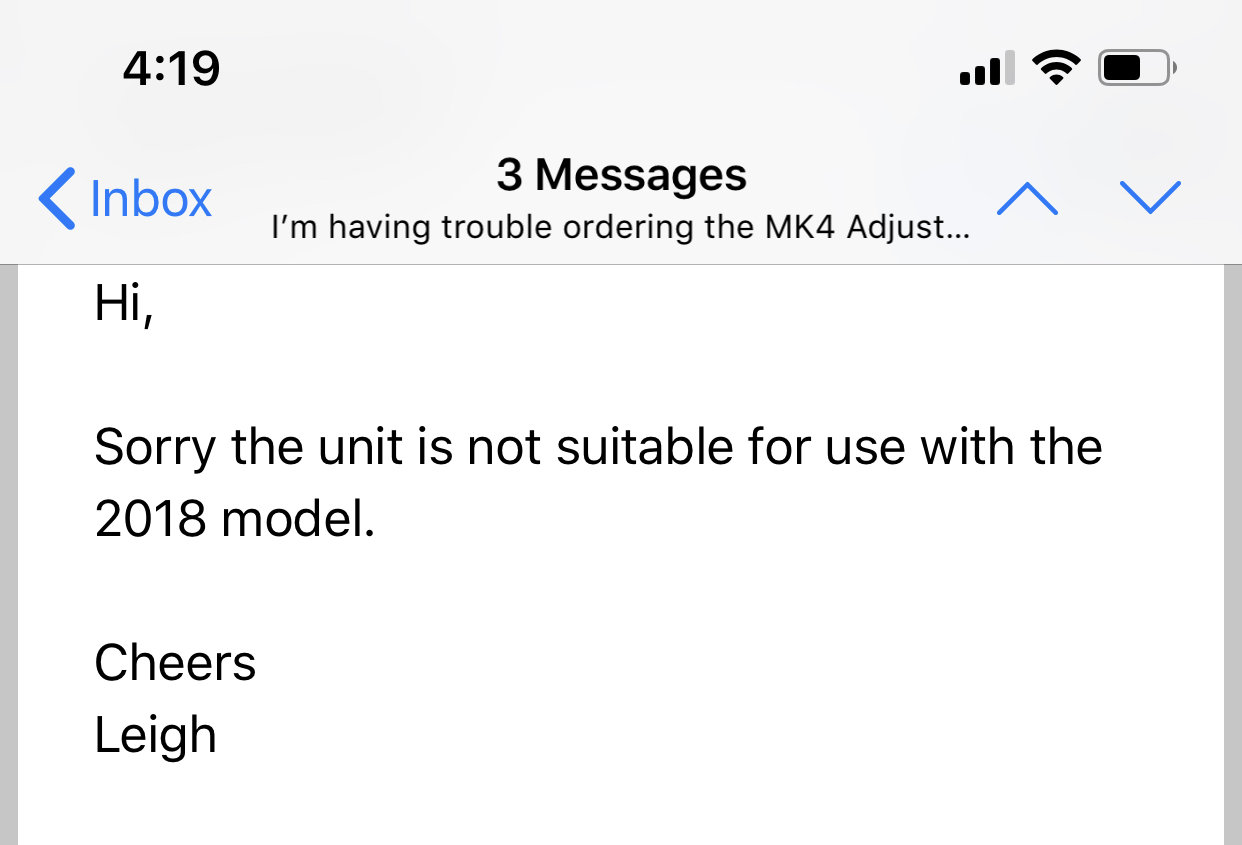Tap the "Hi," greeting line

point(123,303)
